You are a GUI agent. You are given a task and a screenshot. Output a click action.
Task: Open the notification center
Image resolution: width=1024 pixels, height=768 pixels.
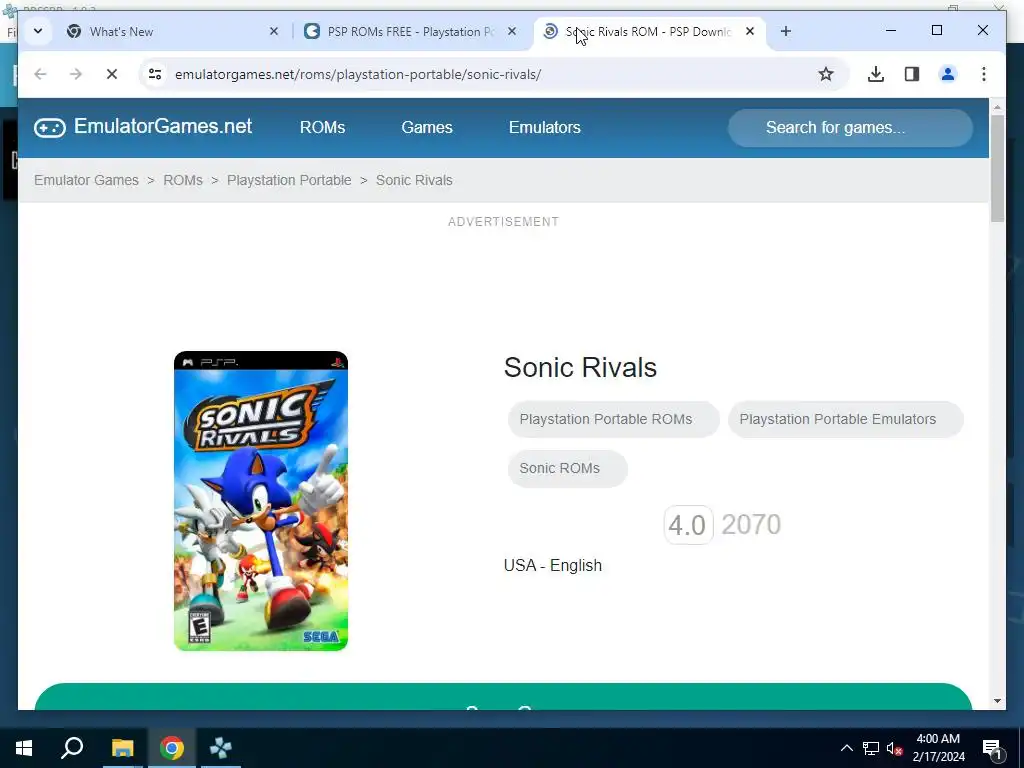pos(993,748)
